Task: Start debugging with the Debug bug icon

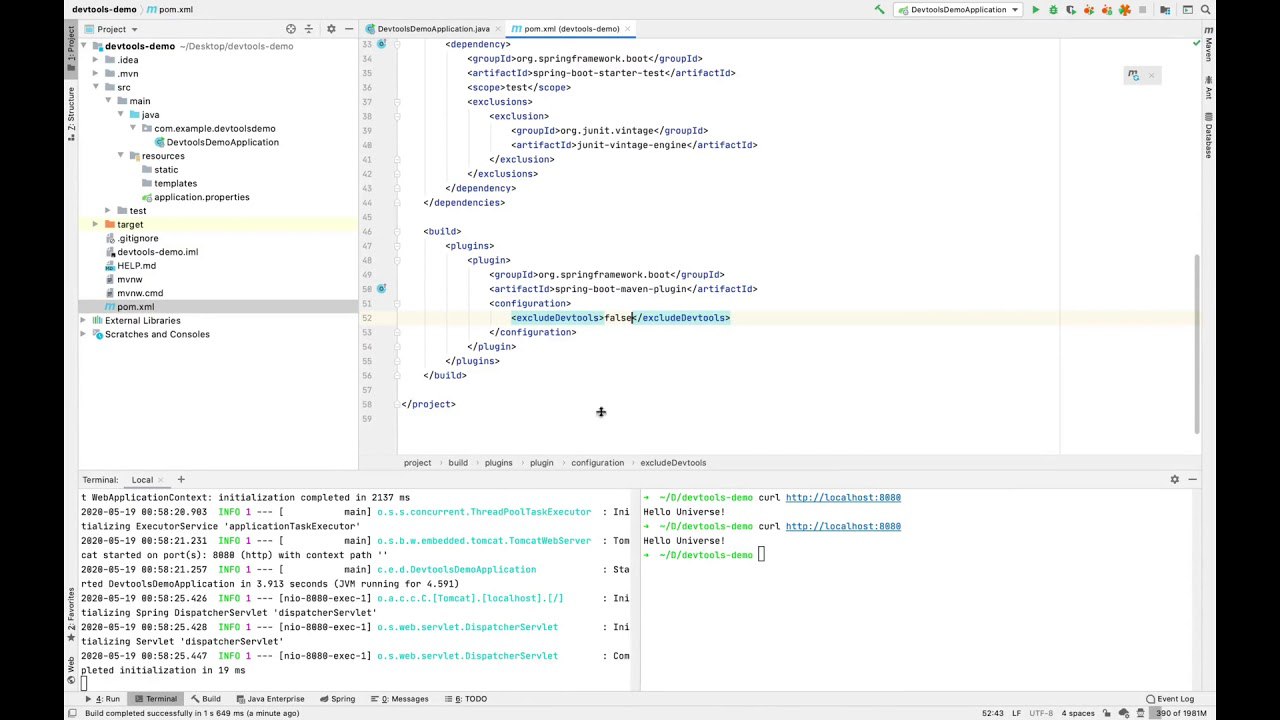Action: coord(1053,10)
